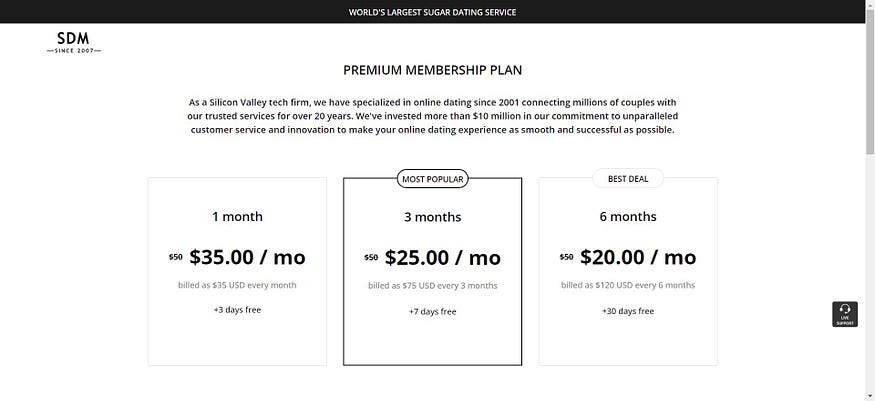Click the +7 days free text

[x=432, y=311]
